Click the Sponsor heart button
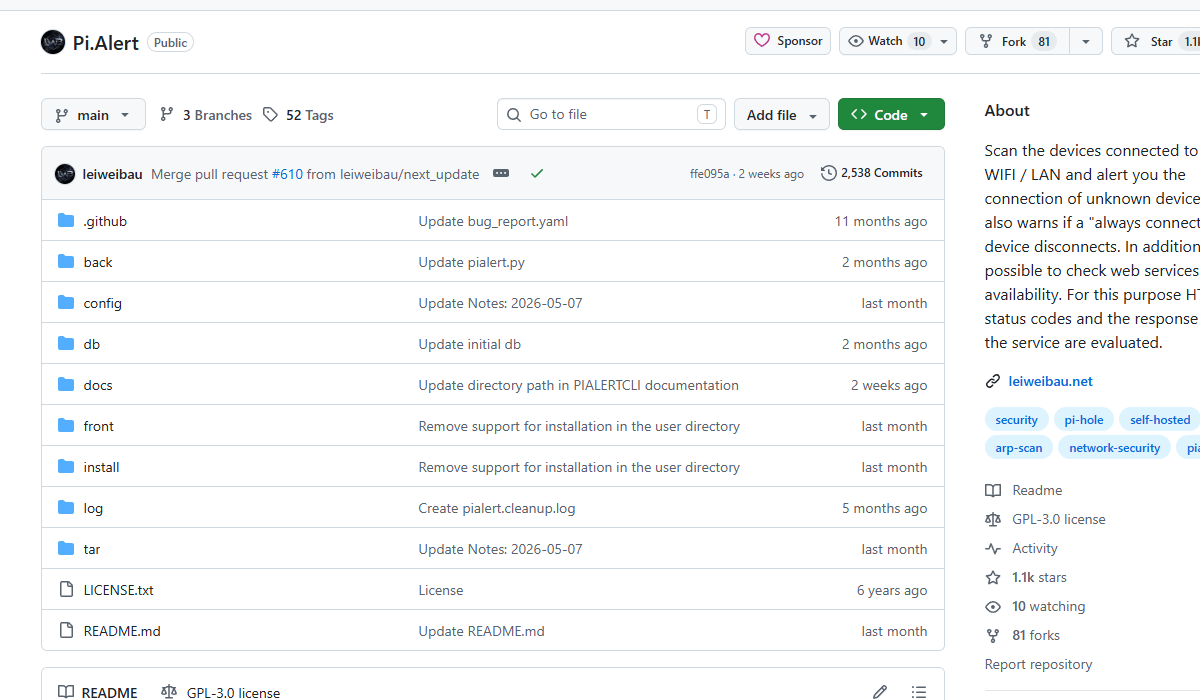1200x700 pixels. (788, 41)
